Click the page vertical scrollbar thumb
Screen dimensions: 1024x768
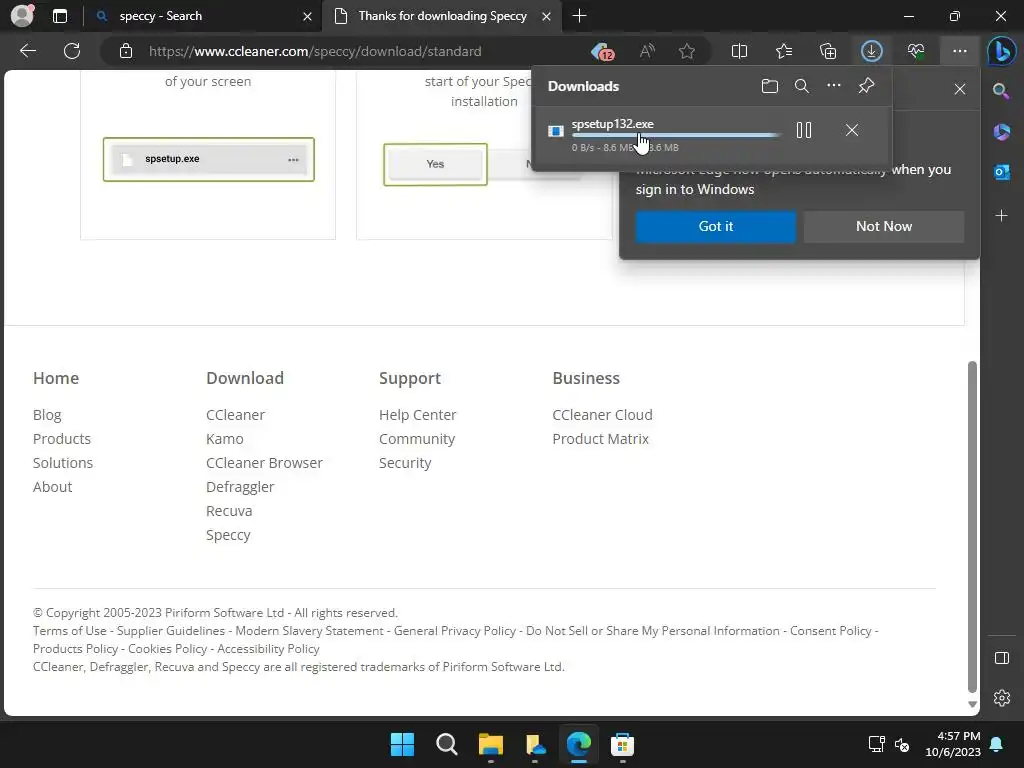[x=972, y=526]
